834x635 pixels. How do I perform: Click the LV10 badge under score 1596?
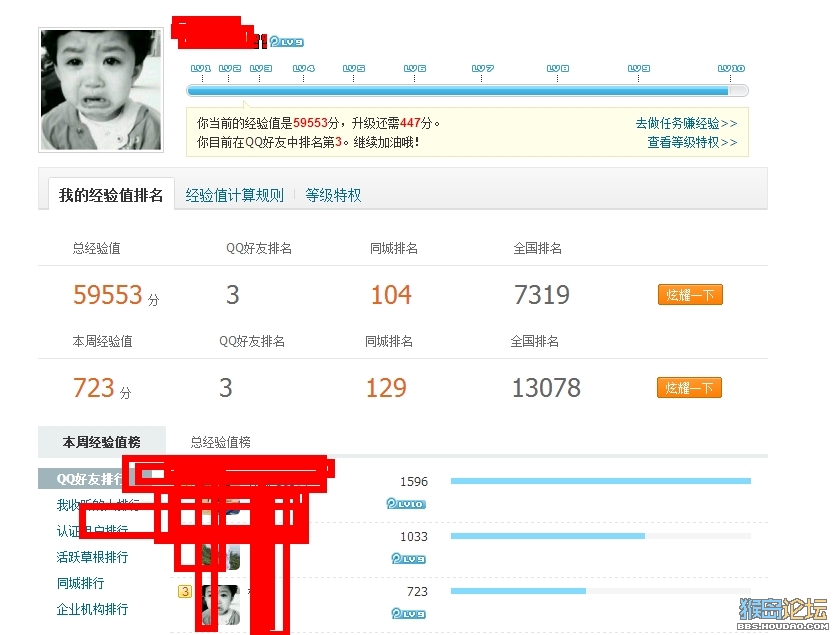[406, 504]
